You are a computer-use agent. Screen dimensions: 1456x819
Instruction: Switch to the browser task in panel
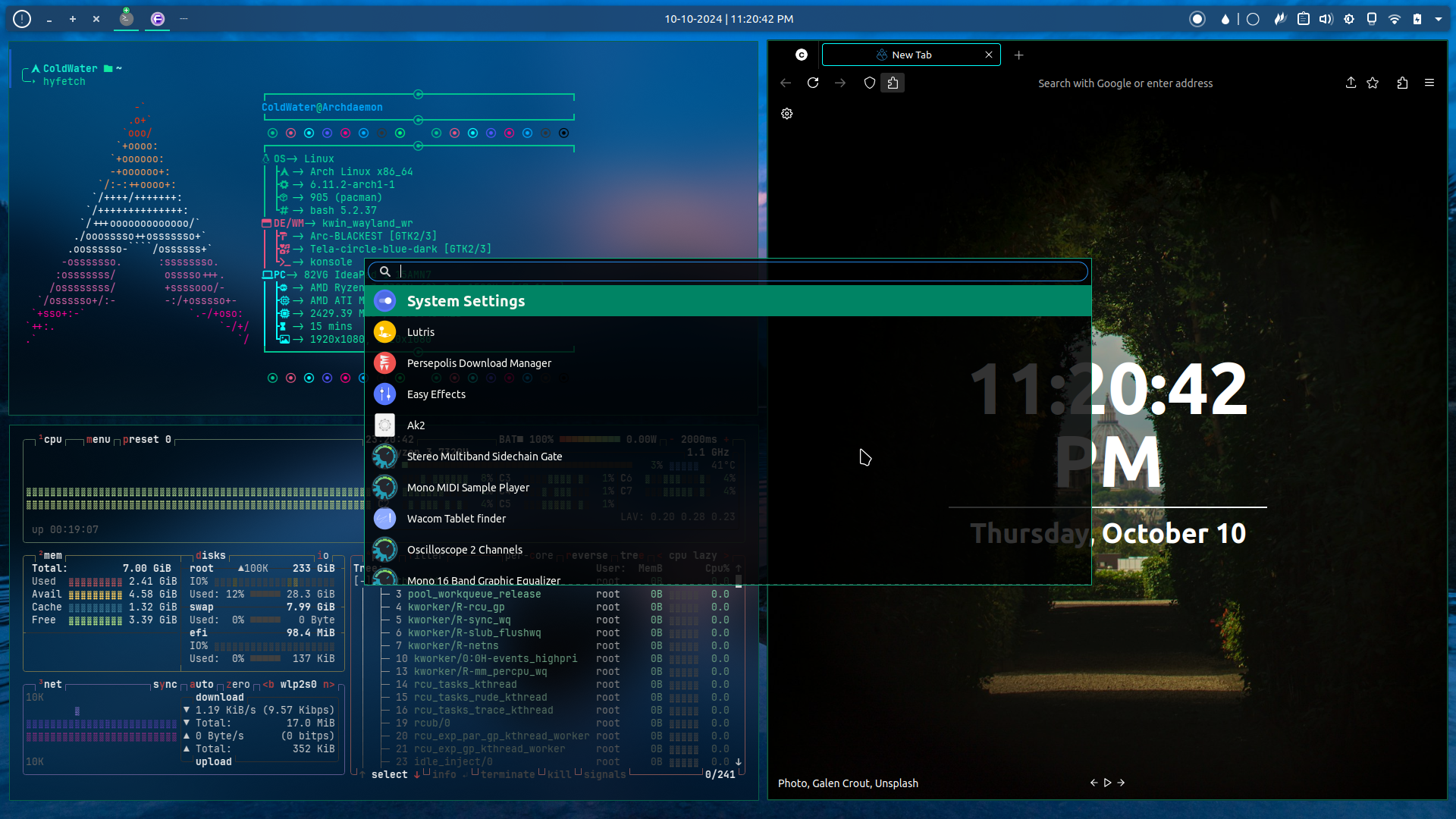click(x=158, y=19)
